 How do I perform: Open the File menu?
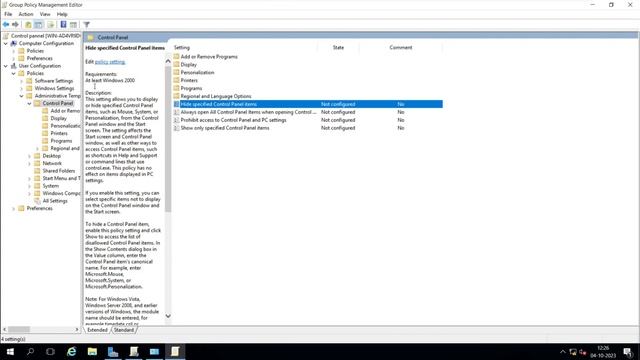tap(8, 14)
